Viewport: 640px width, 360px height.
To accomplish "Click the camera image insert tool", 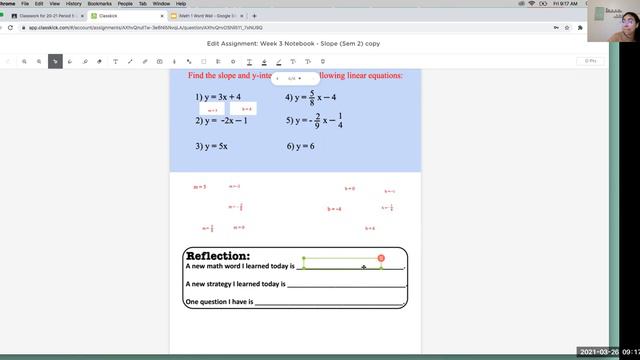I will click(160, 62).
